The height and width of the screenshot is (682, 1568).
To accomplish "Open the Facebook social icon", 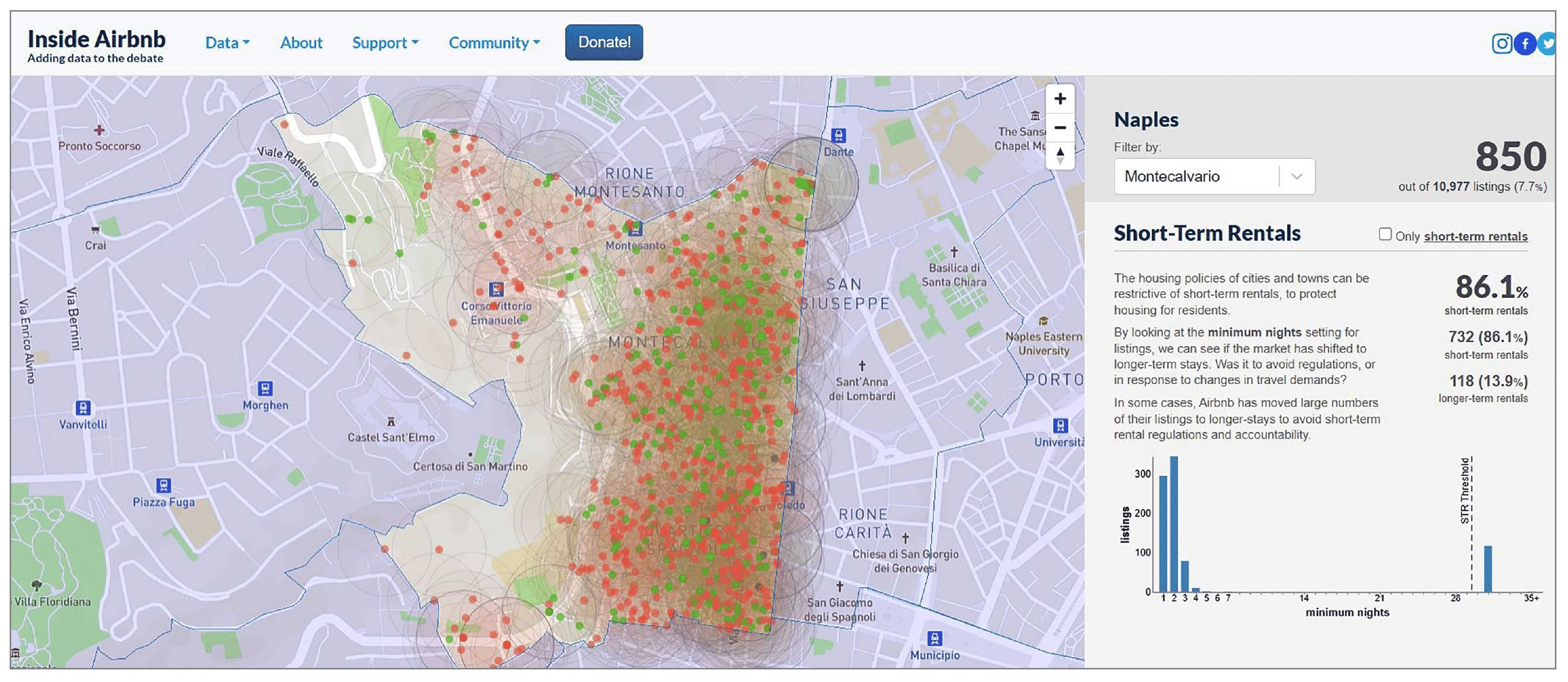I will pyautogui.click(x=1525, y=43).
